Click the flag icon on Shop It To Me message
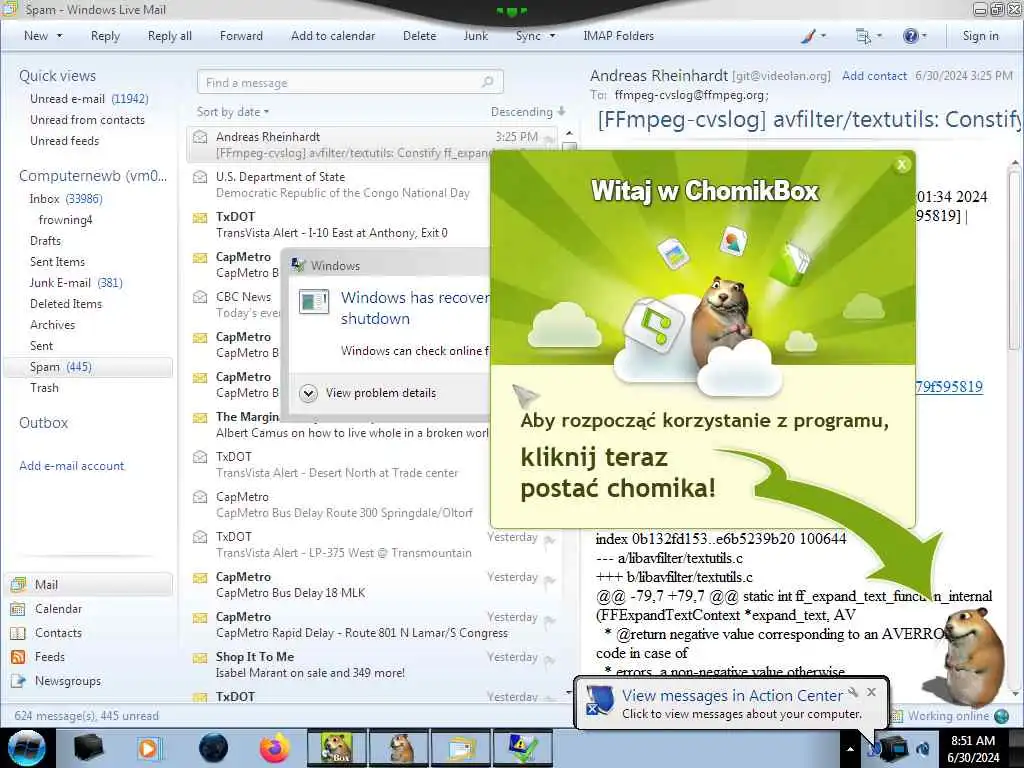The height and width of the screenshot is (768, 1024). (x=549, y=661)
